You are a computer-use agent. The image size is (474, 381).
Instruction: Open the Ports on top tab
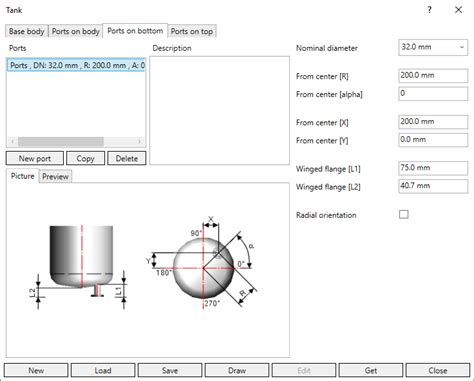[x=192, y=31]
